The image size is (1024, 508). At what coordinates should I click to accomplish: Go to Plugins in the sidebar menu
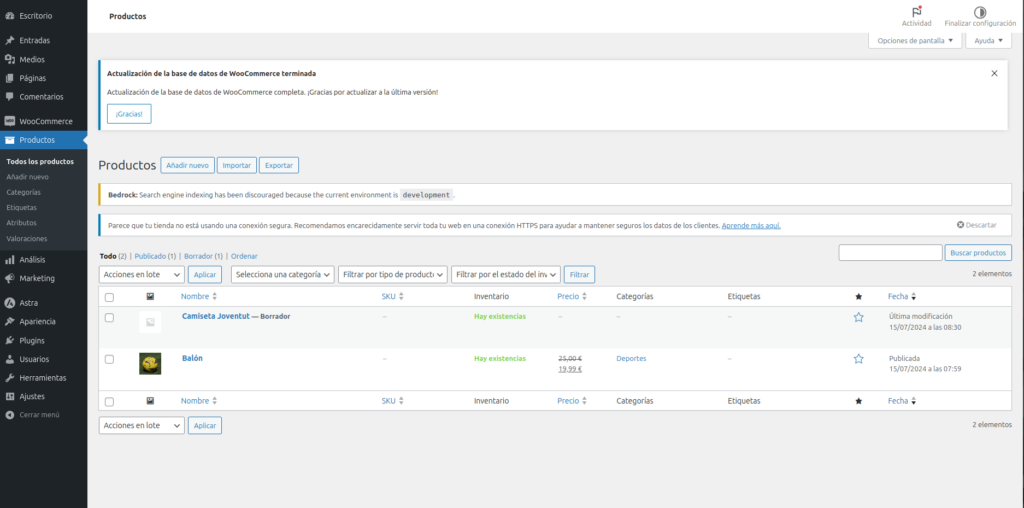coord(32,340)
